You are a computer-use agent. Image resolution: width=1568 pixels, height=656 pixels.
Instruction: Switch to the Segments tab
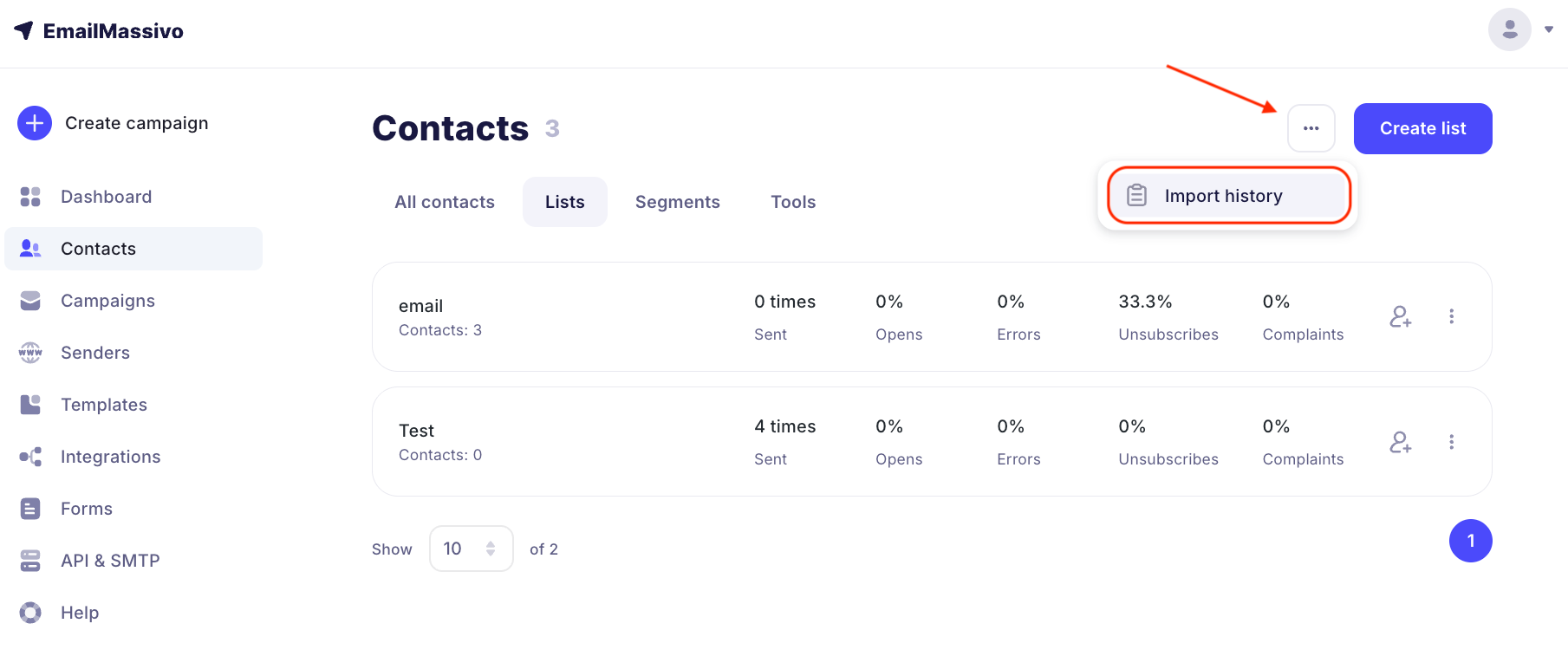(x=677, y=202)
